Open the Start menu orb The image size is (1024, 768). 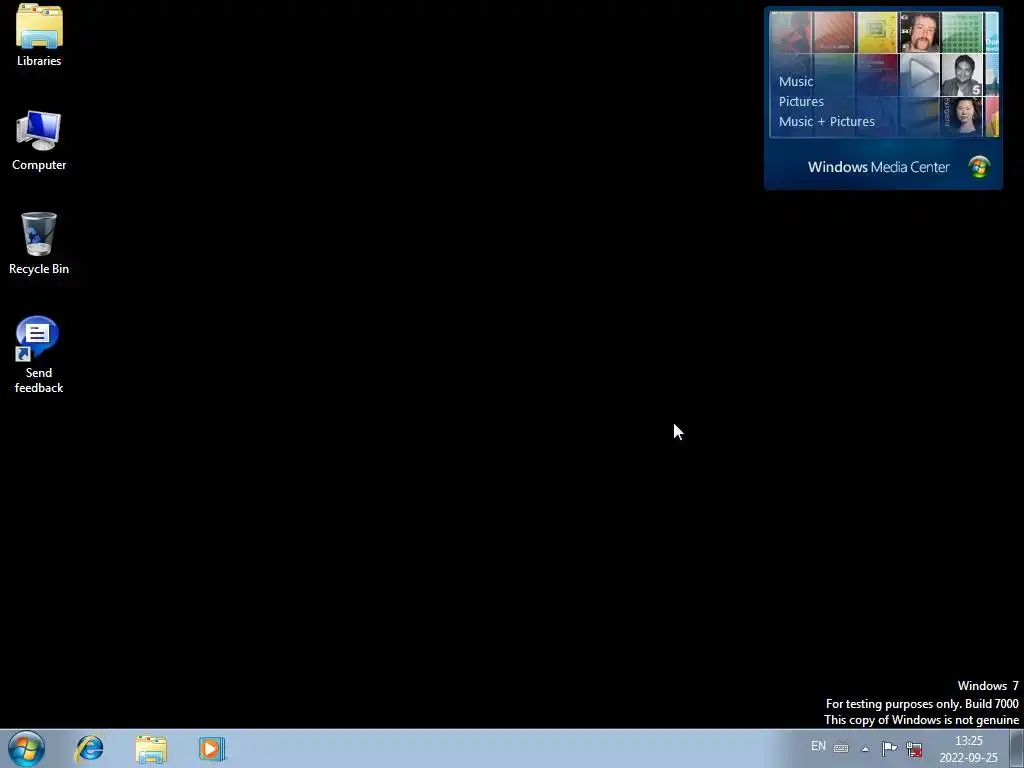point(26,748)
